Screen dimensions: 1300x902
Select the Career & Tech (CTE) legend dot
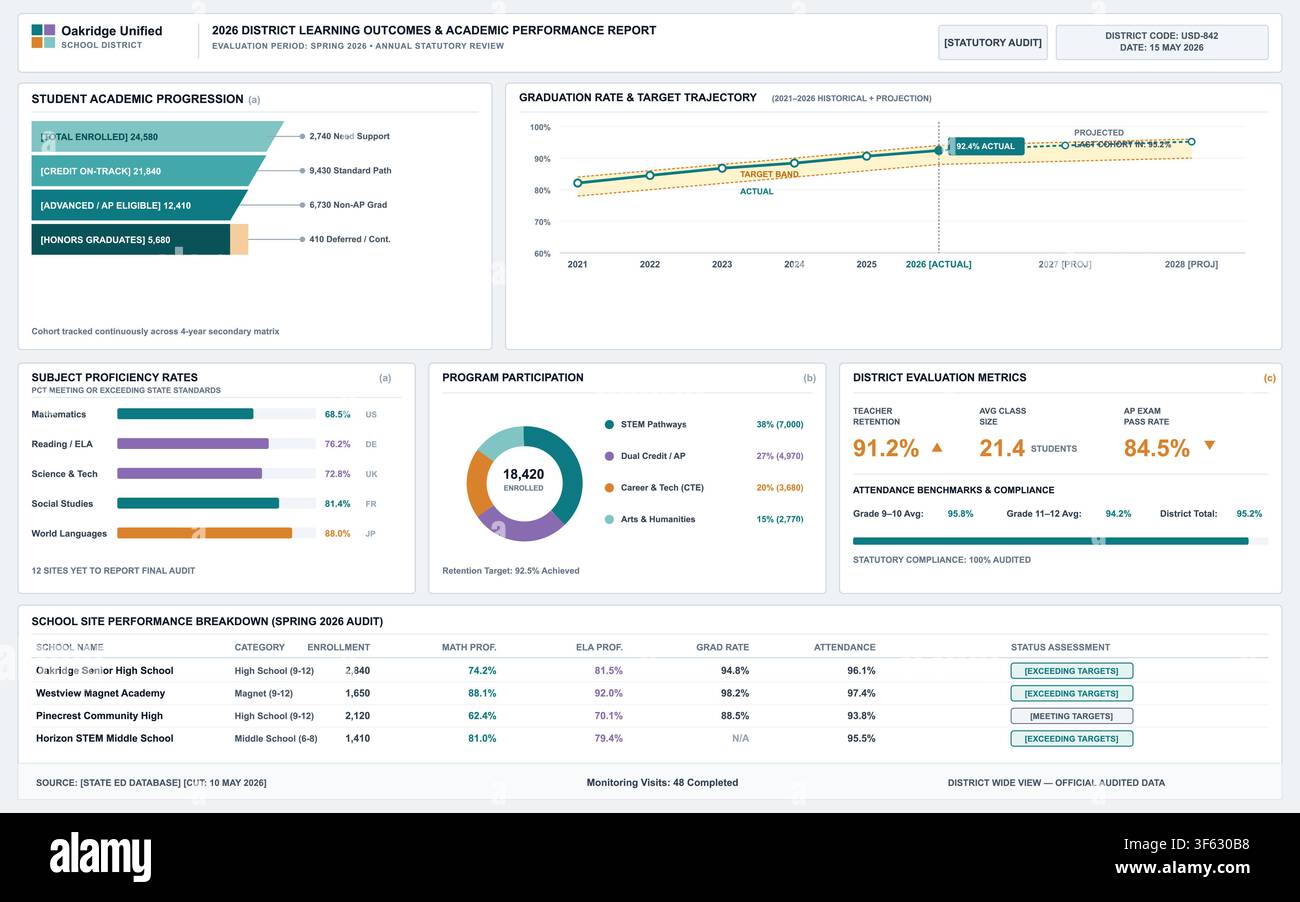[609, 488]
